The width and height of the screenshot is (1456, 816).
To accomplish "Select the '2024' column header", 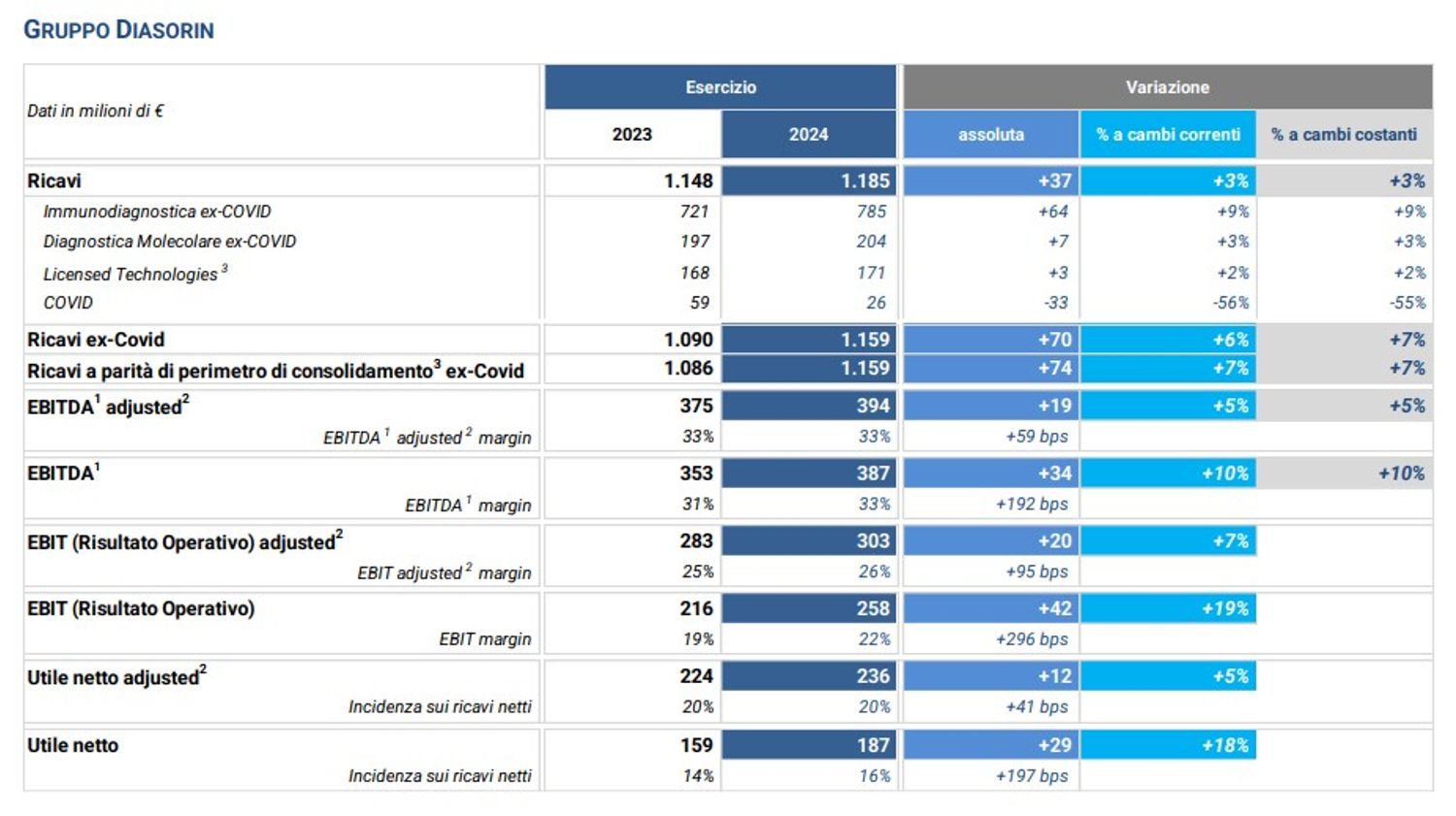I will [809, 135].
